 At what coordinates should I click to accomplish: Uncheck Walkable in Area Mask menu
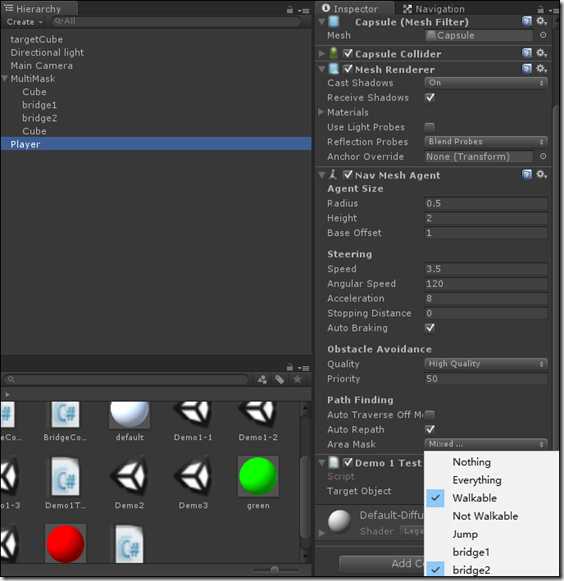491,498
